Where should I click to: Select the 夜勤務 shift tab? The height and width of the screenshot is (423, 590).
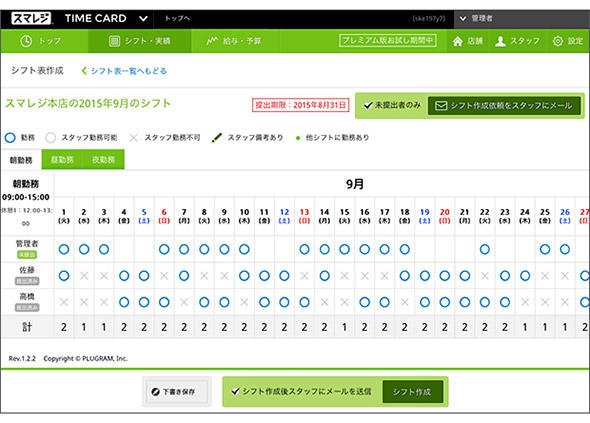tap(103, 160)
